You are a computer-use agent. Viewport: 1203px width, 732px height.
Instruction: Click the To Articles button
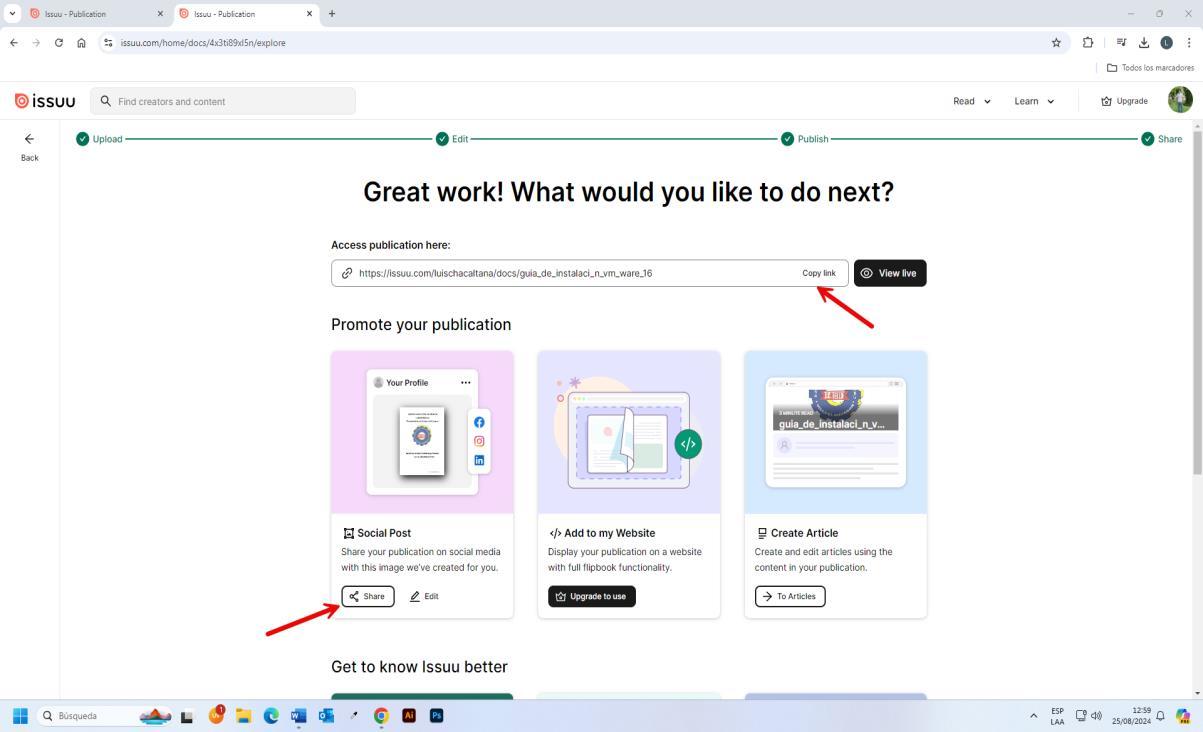point(790,596)
